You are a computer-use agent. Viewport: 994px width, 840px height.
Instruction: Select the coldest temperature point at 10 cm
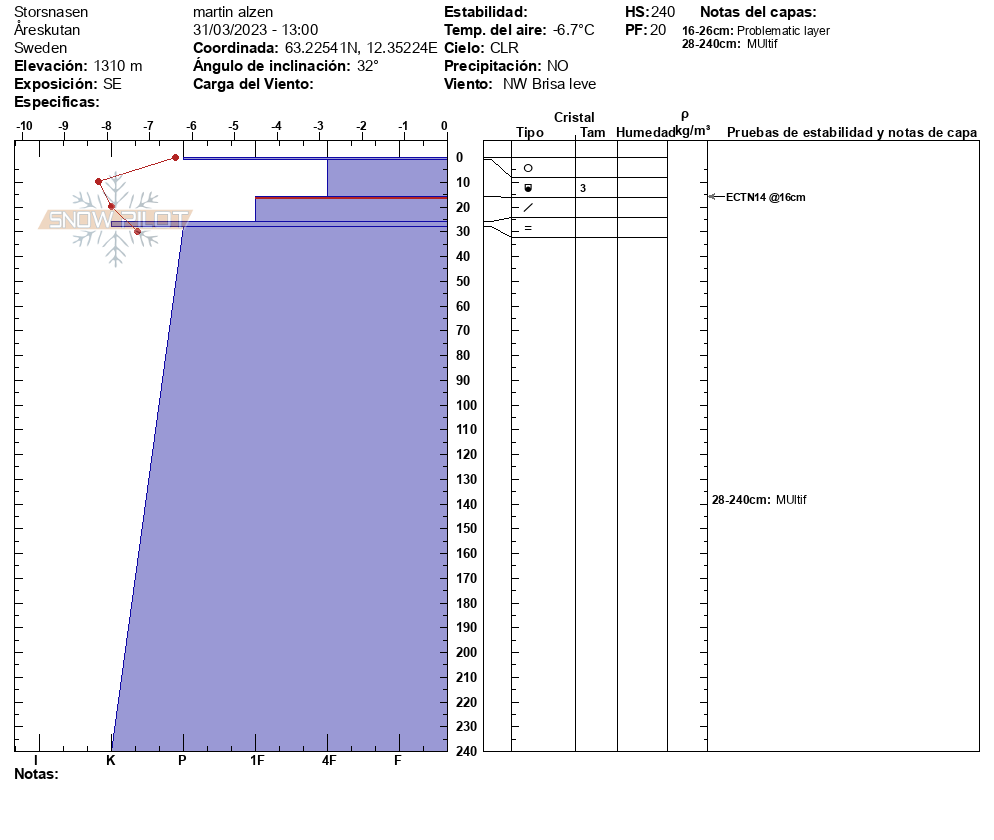pyautogui.click(x=98, y=182)
